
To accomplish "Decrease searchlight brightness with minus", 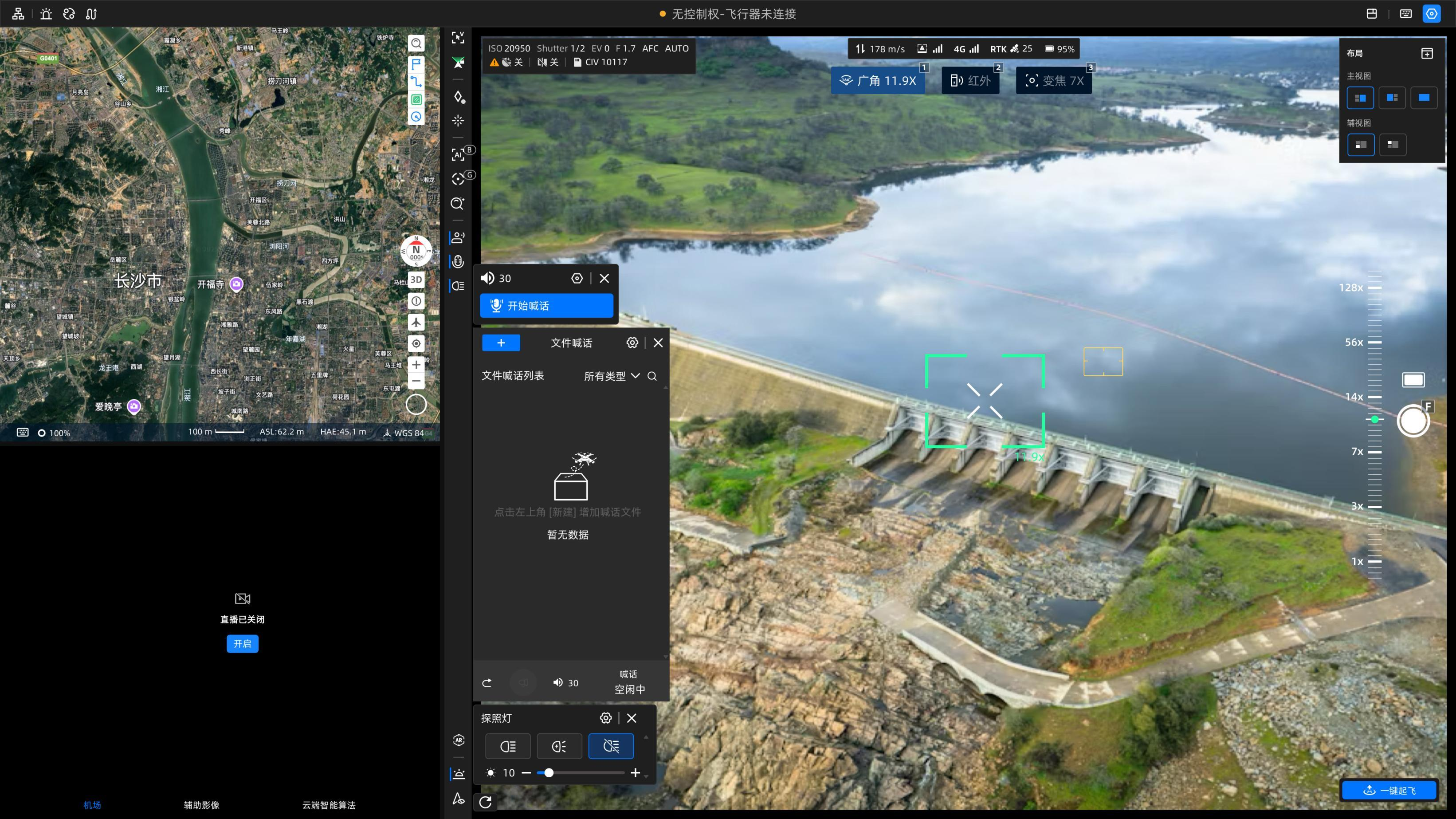I will (526, 772).
